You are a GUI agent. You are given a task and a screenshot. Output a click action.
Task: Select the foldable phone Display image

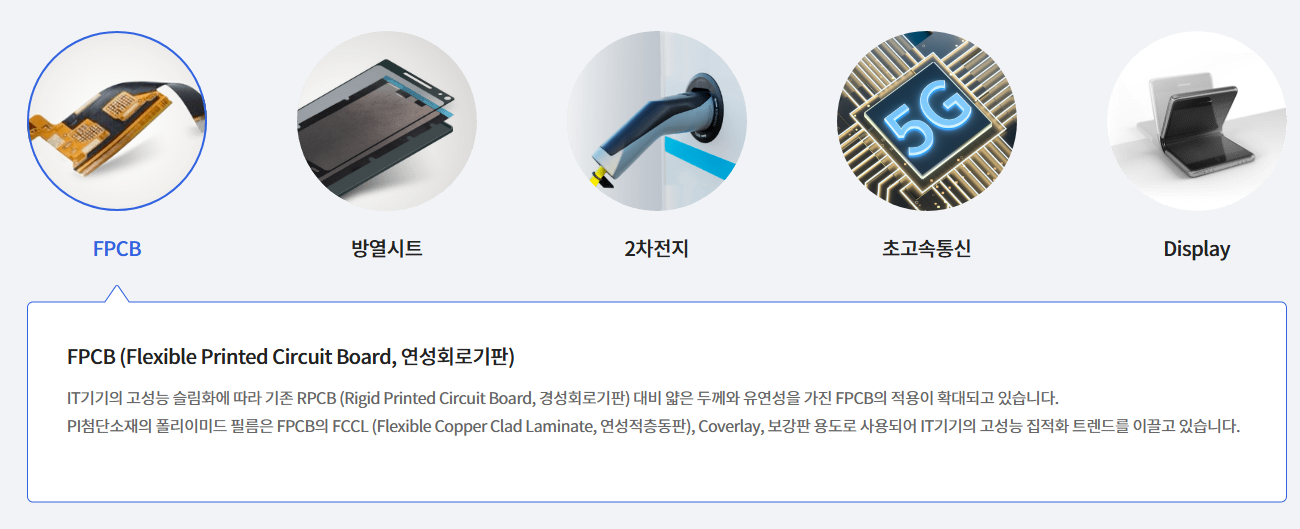[1197, 121]
